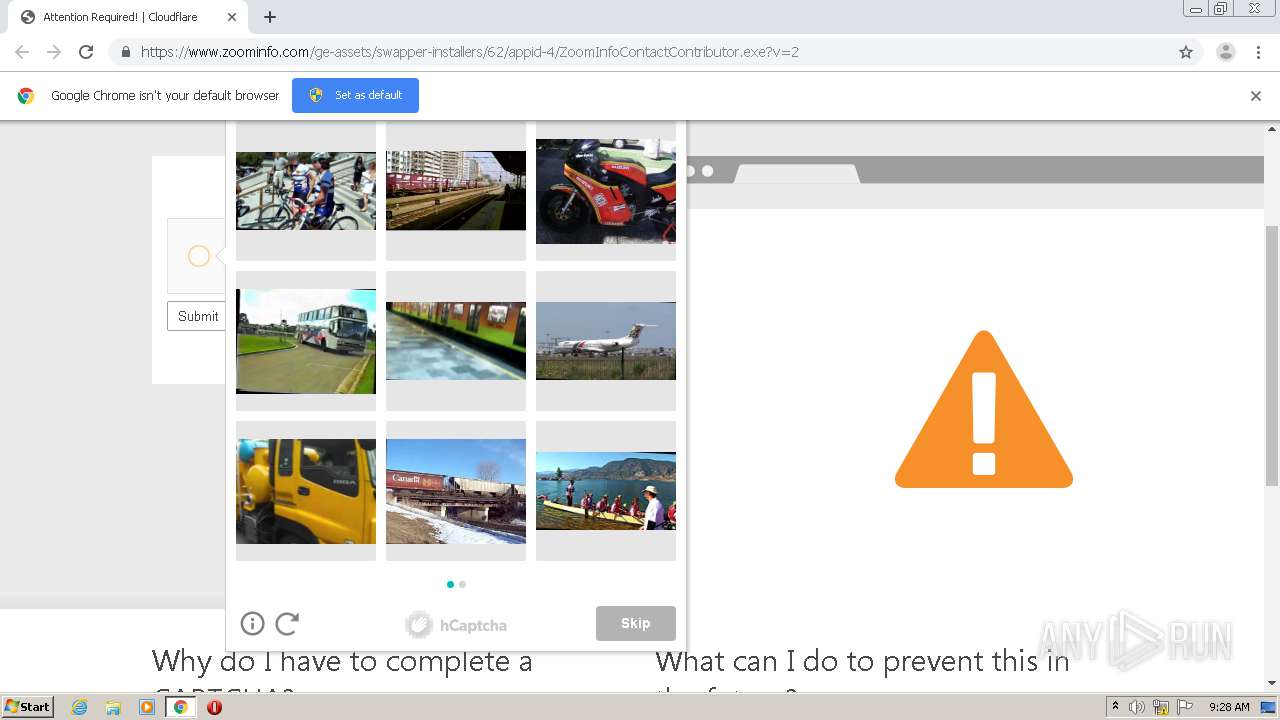The width and height of the screenshot is (1280, 720).
Task: Open the Windows Start menu
Action: coord(27,707)
